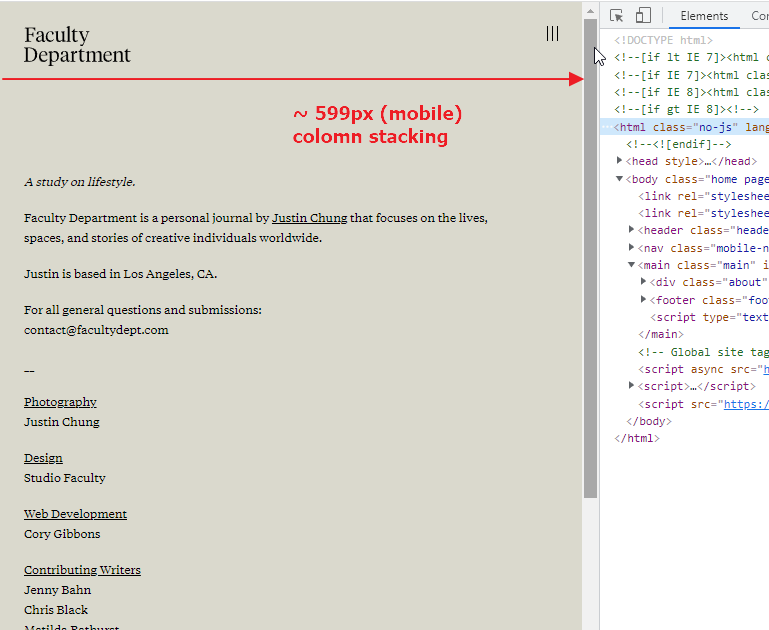Click the Design heading link
This screenshot has height=630, width=769.
(43, 458)
